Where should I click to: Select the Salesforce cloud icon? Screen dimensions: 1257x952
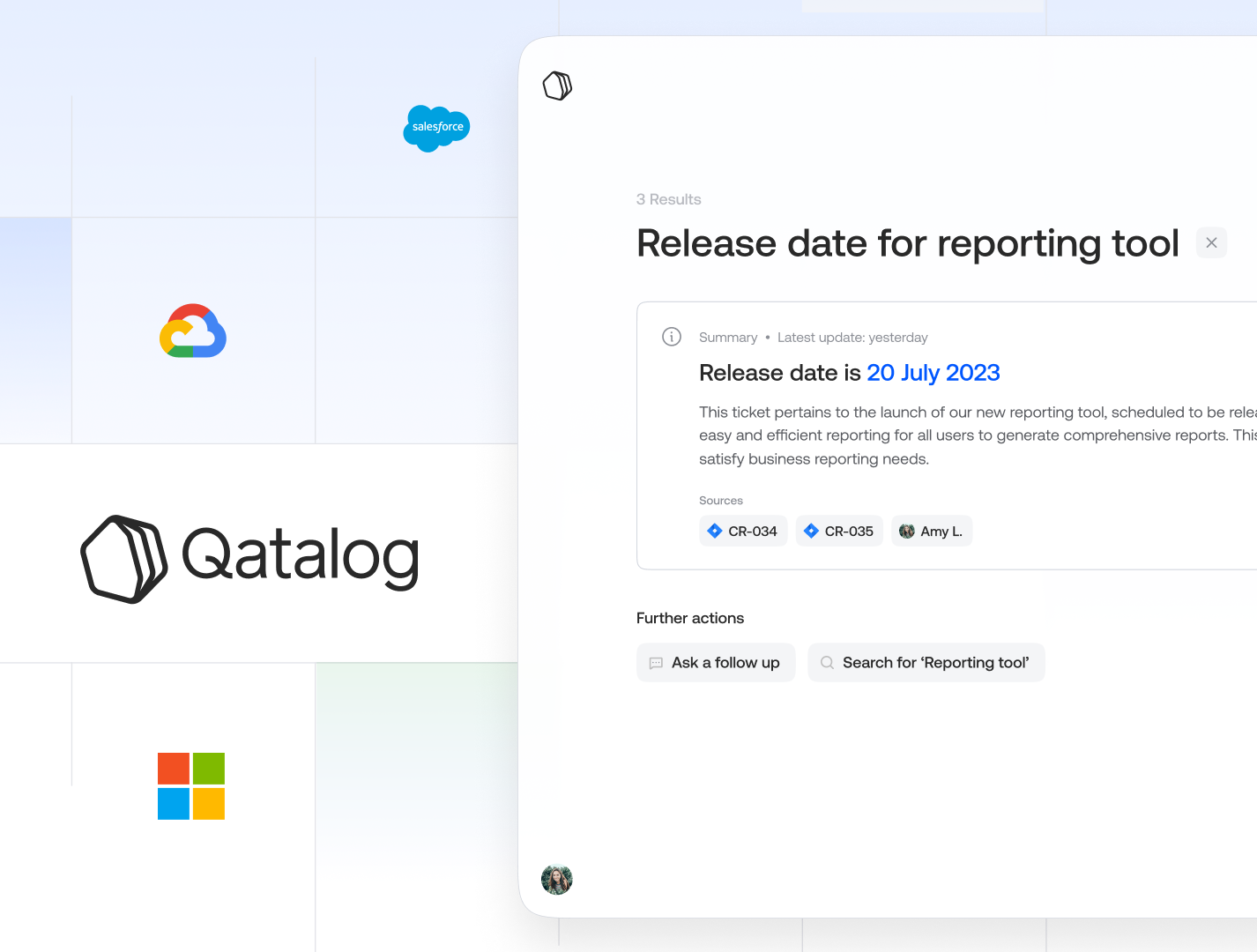436,129
